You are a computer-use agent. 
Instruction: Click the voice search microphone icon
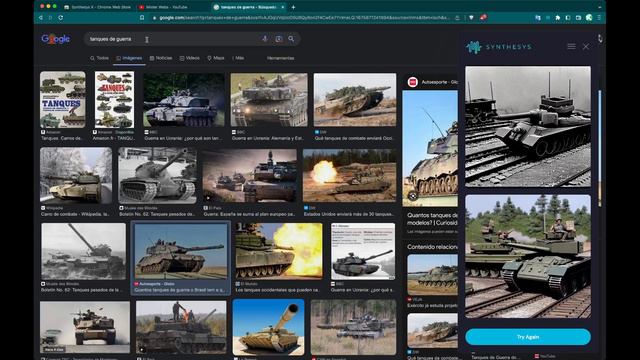click(x=265, y=39)
